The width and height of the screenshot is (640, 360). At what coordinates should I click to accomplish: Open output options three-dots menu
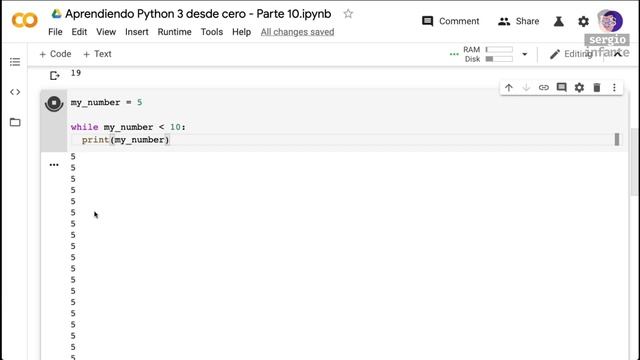pyautogui.click(x=54, y=165)
